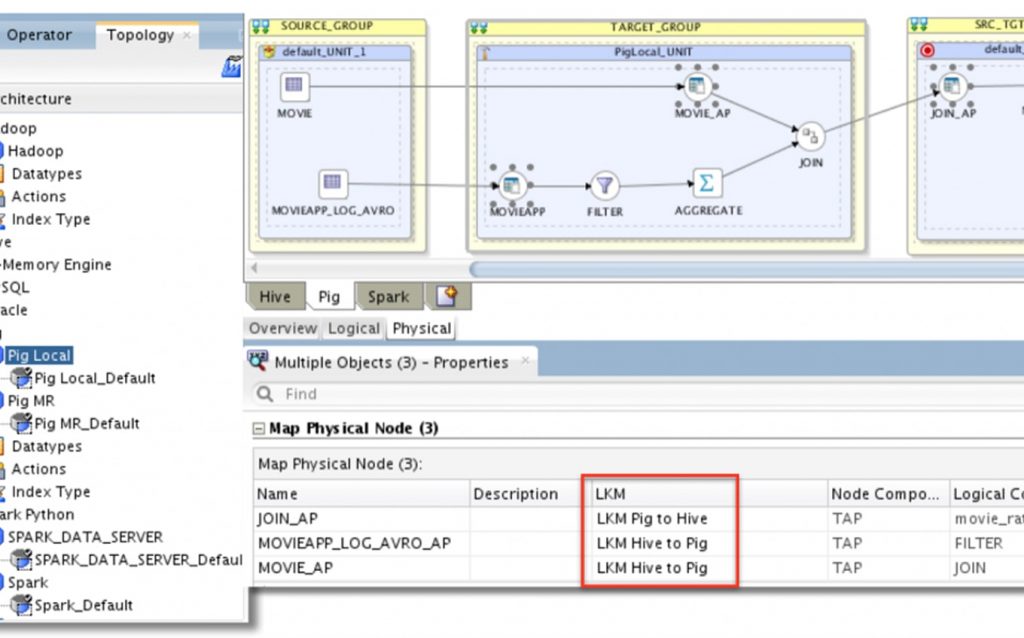The image size is (1024, 638).
Task: Click the PigLocal_UNIT header icon
Action: (x=485, y=52)
